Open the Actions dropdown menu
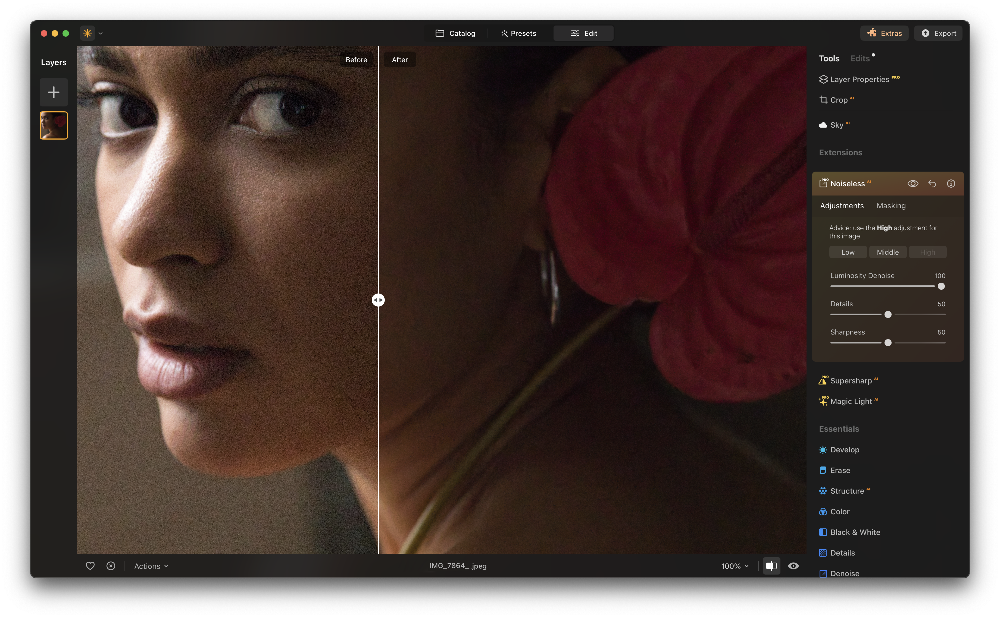 coord(151,566)
